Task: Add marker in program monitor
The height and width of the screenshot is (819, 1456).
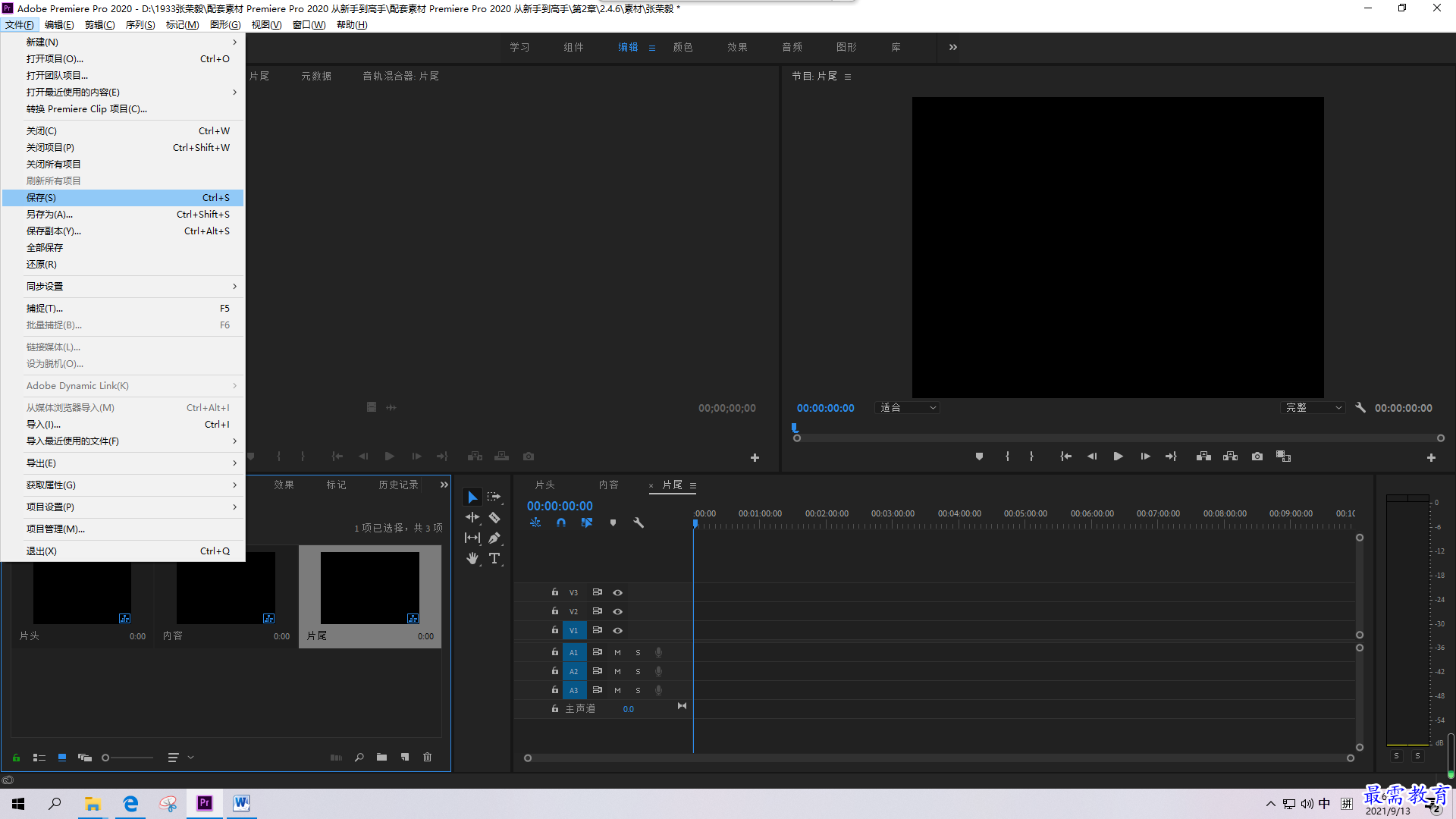Action: 979,457
